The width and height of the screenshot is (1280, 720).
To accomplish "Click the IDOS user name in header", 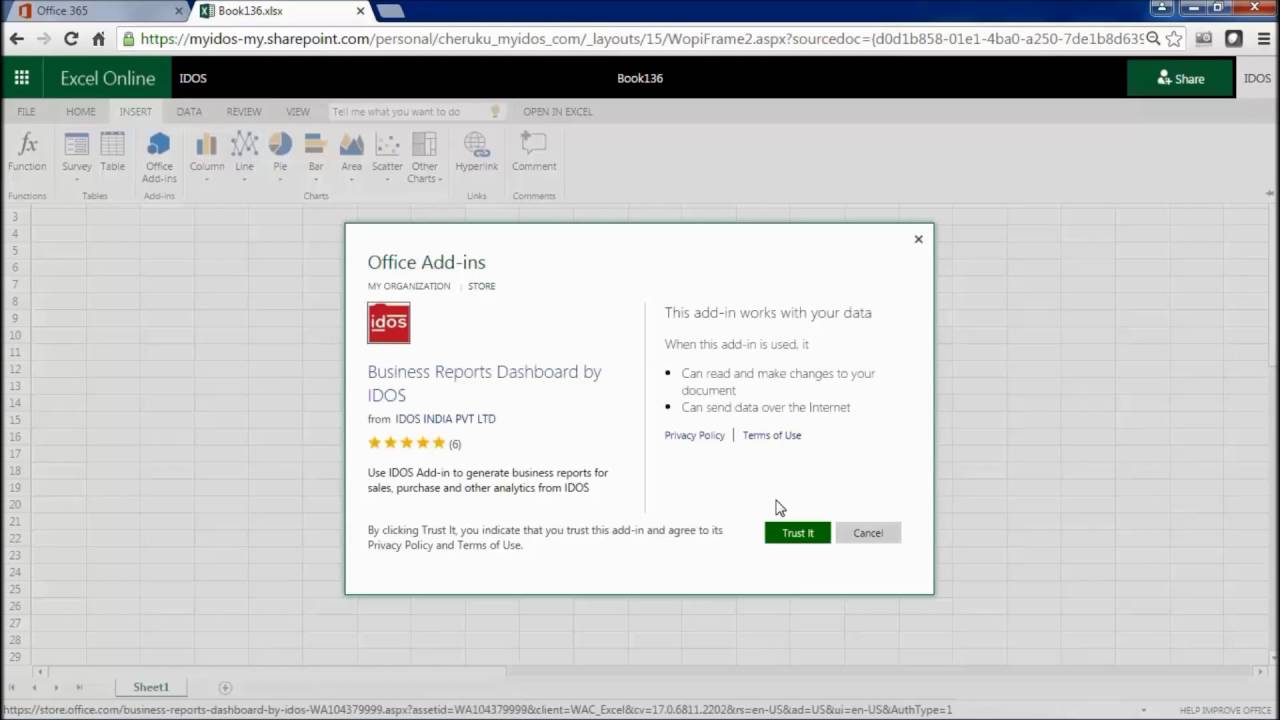I will 1257,78.
